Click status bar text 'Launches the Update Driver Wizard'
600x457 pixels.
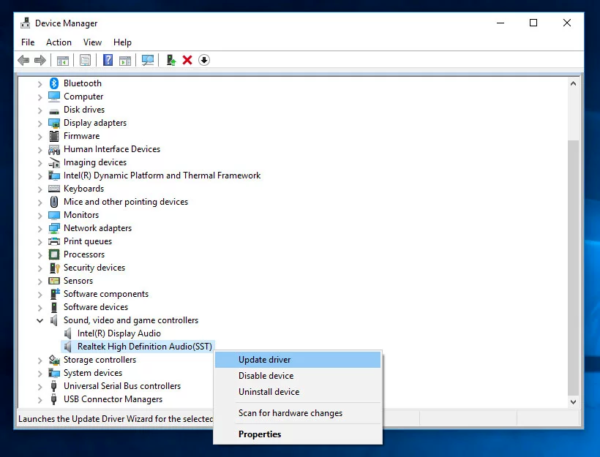click(115, 419)
